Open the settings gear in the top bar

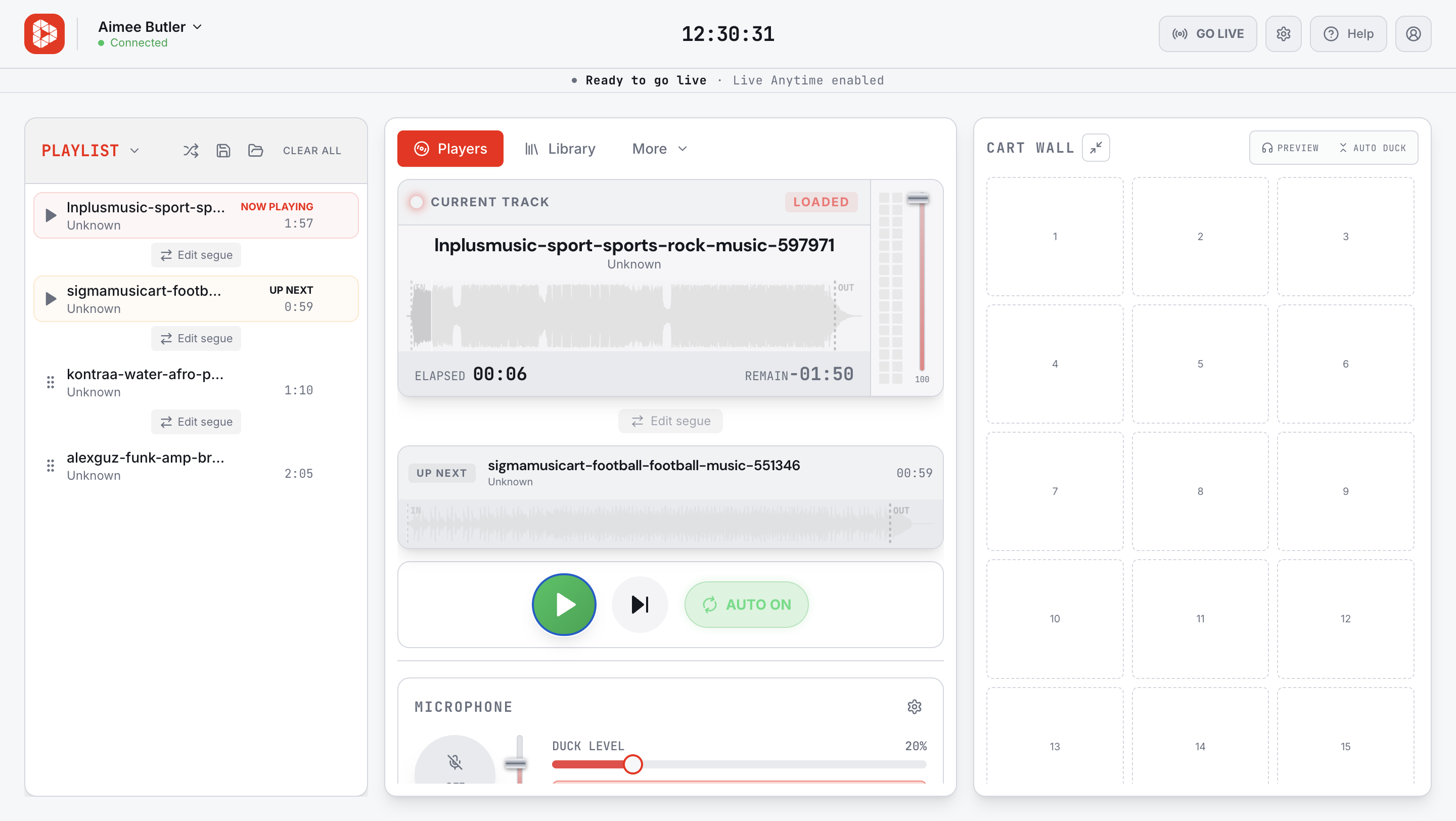(1283, 34)
